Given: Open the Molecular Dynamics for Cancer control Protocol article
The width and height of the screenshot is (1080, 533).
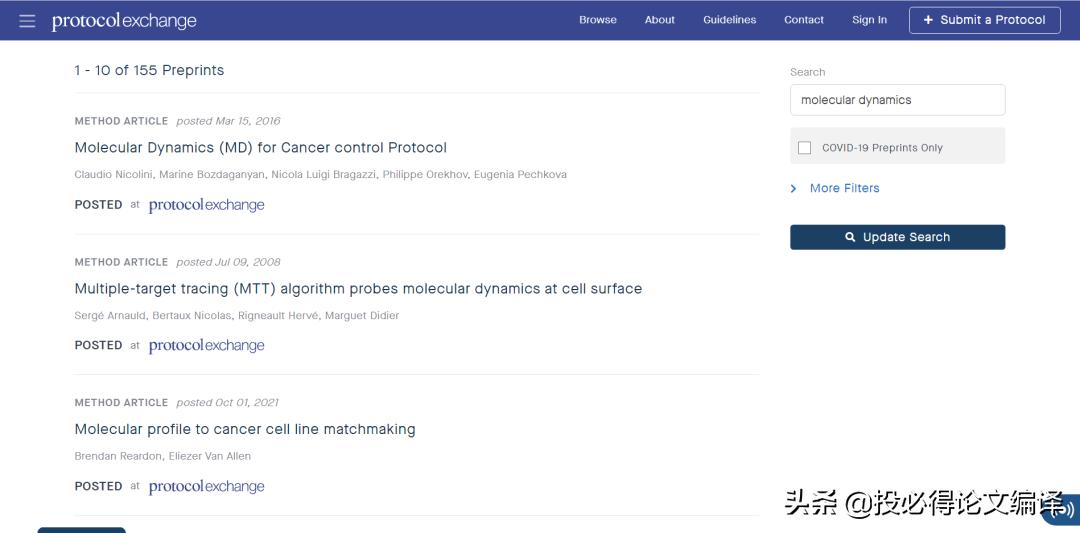Looking at the screenshot, I should 260,148.
